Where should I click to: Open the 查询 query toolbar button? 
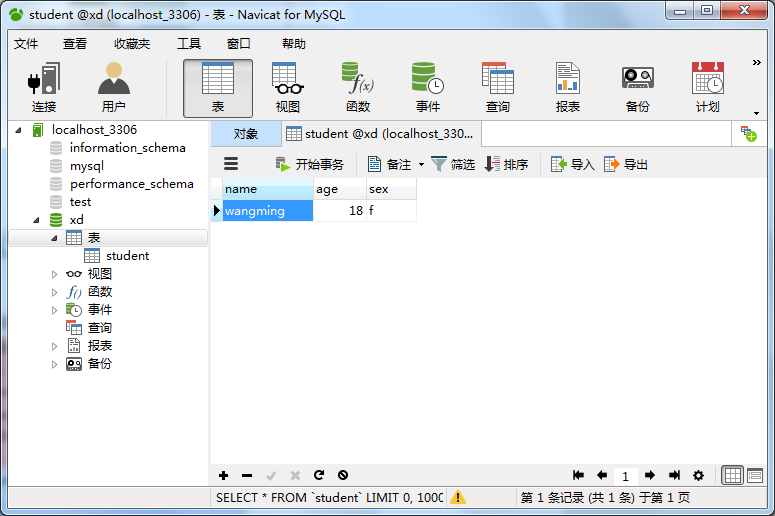[x=498, y=88]
